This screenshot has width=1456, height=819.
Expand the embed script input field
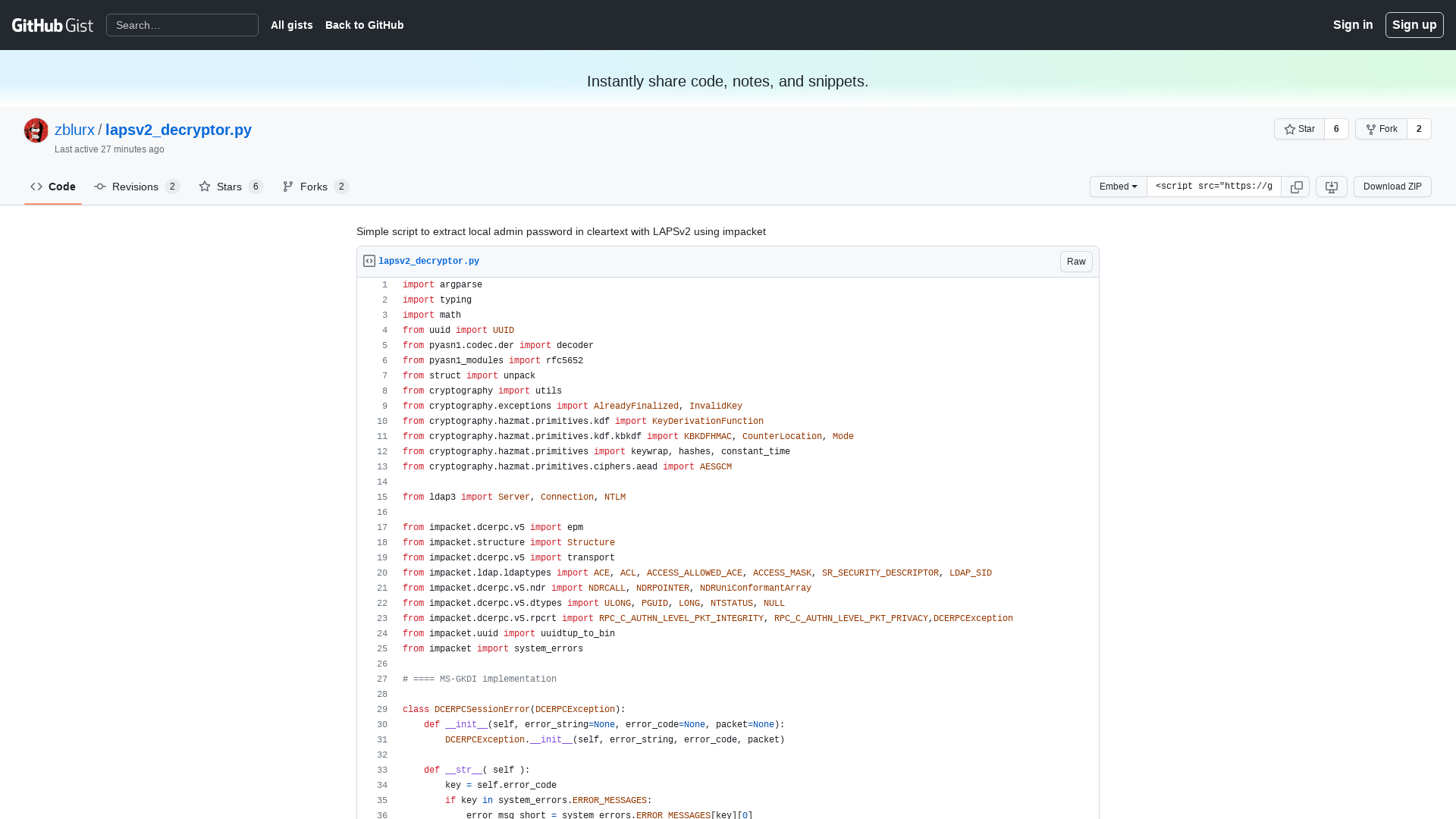(1214, 186)
